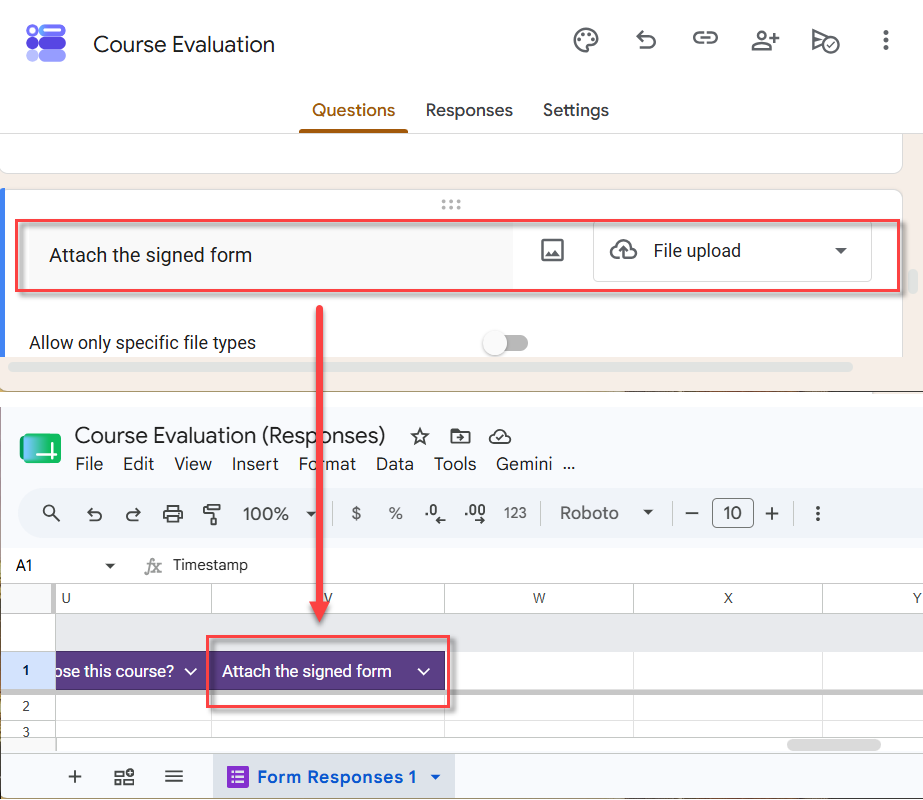The height and width of the screenshot is (800, 923).
Task: Decrease decimal places
Action: coord(435,513)
